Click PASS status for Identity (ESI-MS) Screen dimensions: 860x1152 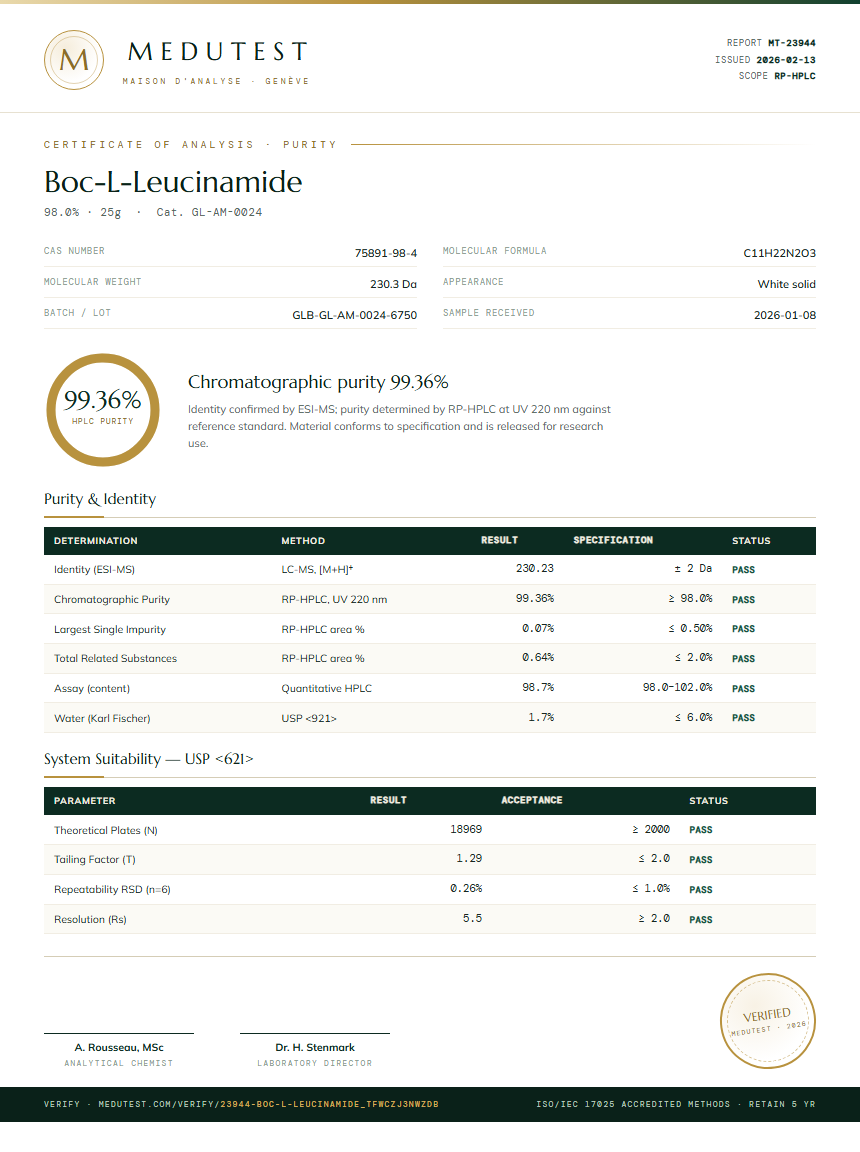tap(743, 569)
